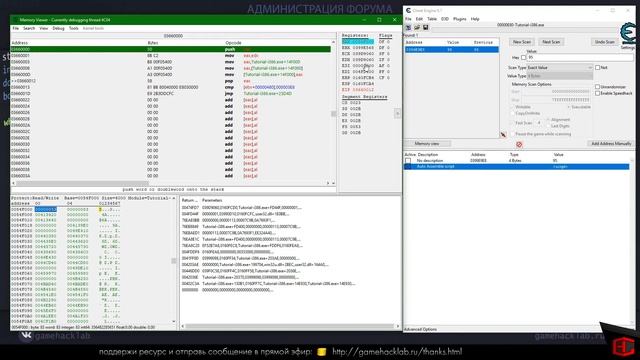Click the small arrow button beside the registers panel
Screen dimensions: 640x360
click(x=397, y=113)
